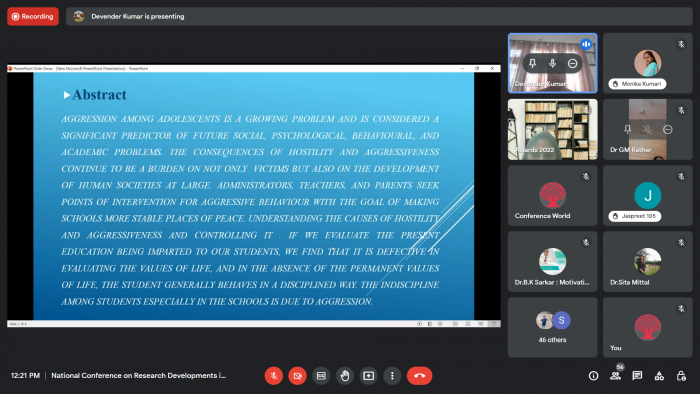Pin Devender Kumar's video tile
Viewport: 700px width, 394px height.
(532, 63)
